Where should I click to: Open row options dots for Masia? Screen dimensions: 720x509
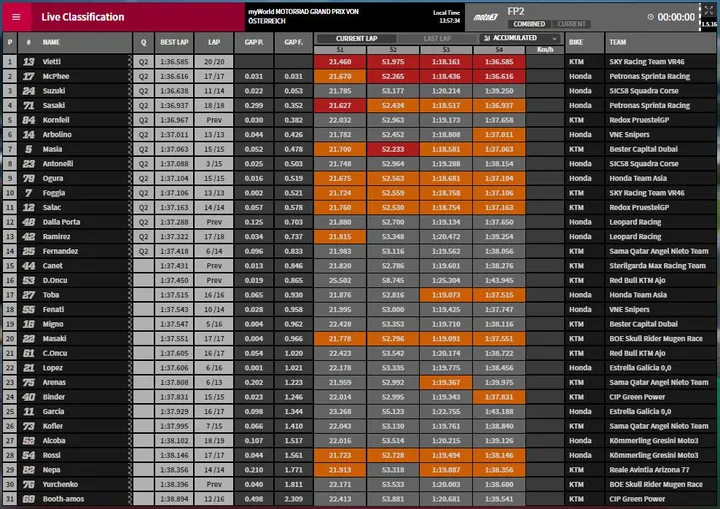[129, 149]
